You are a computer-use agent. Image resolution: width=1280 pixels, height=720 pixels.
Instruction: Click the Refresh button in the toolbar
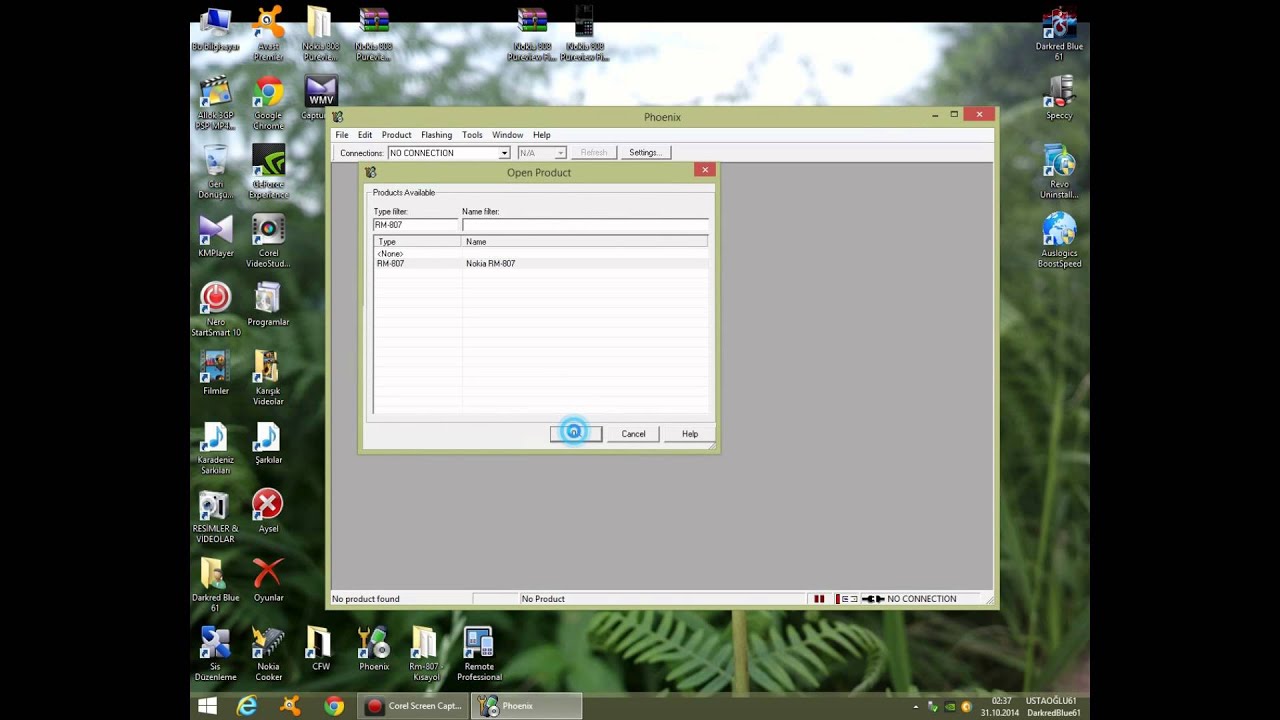(x=594, y=153)
